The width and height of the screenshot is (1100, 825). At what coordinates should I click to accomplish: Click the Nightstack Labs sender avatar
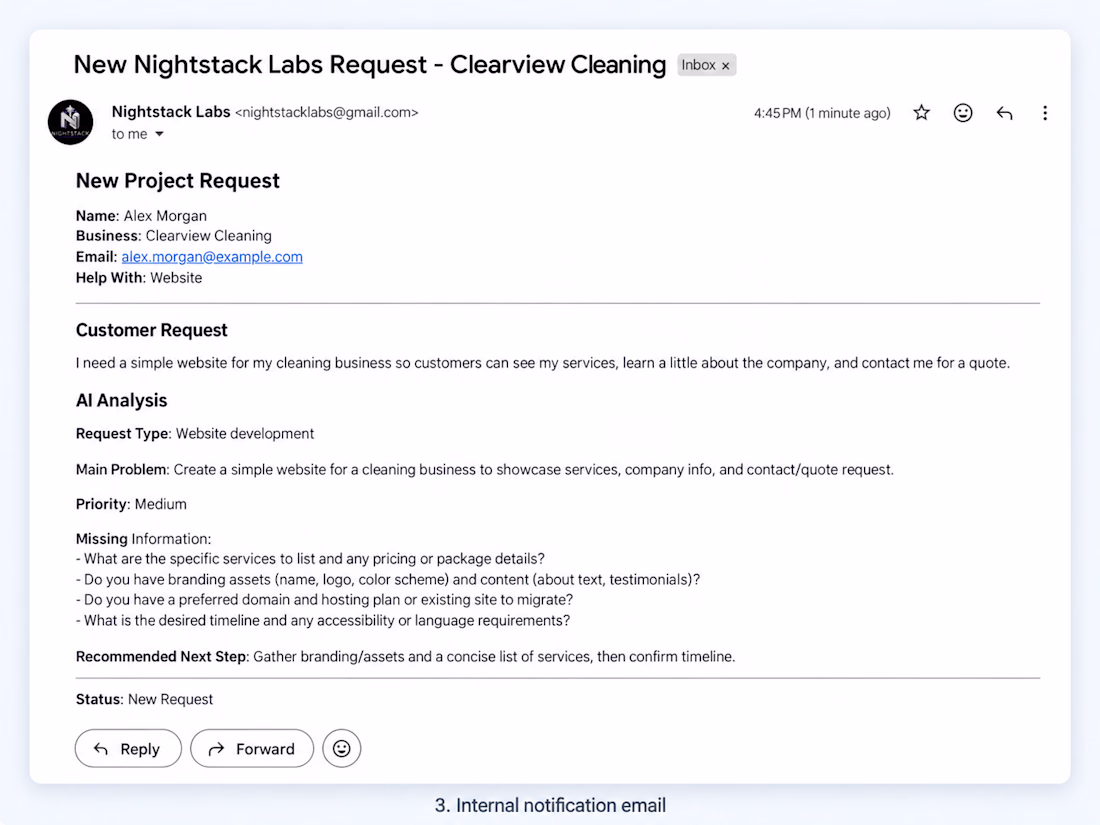coord(70,122)
